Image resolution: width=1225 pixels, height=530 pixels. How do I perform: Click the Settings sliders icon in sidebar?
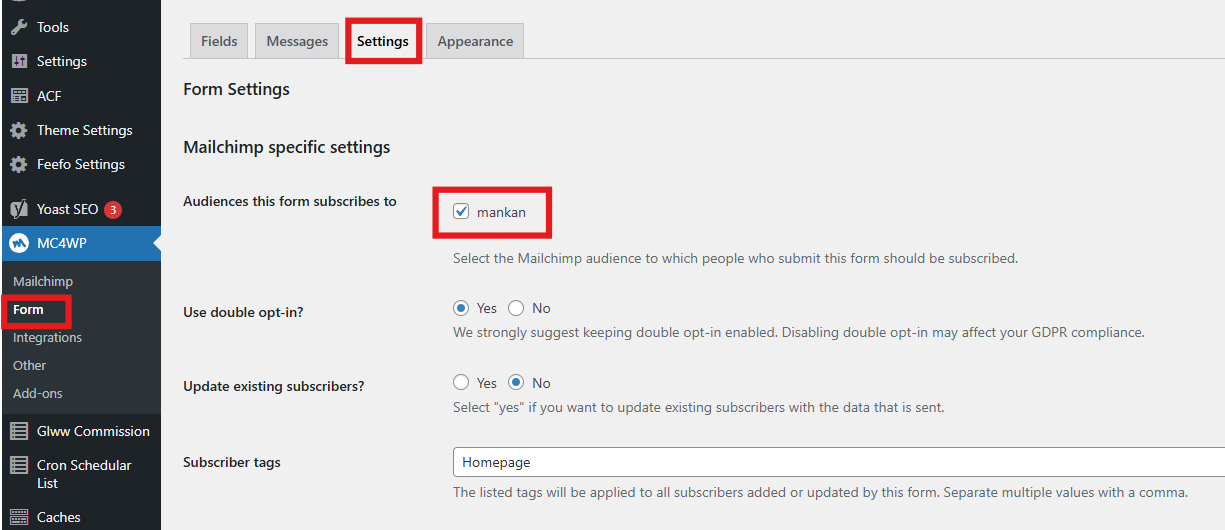coord(19,61)
